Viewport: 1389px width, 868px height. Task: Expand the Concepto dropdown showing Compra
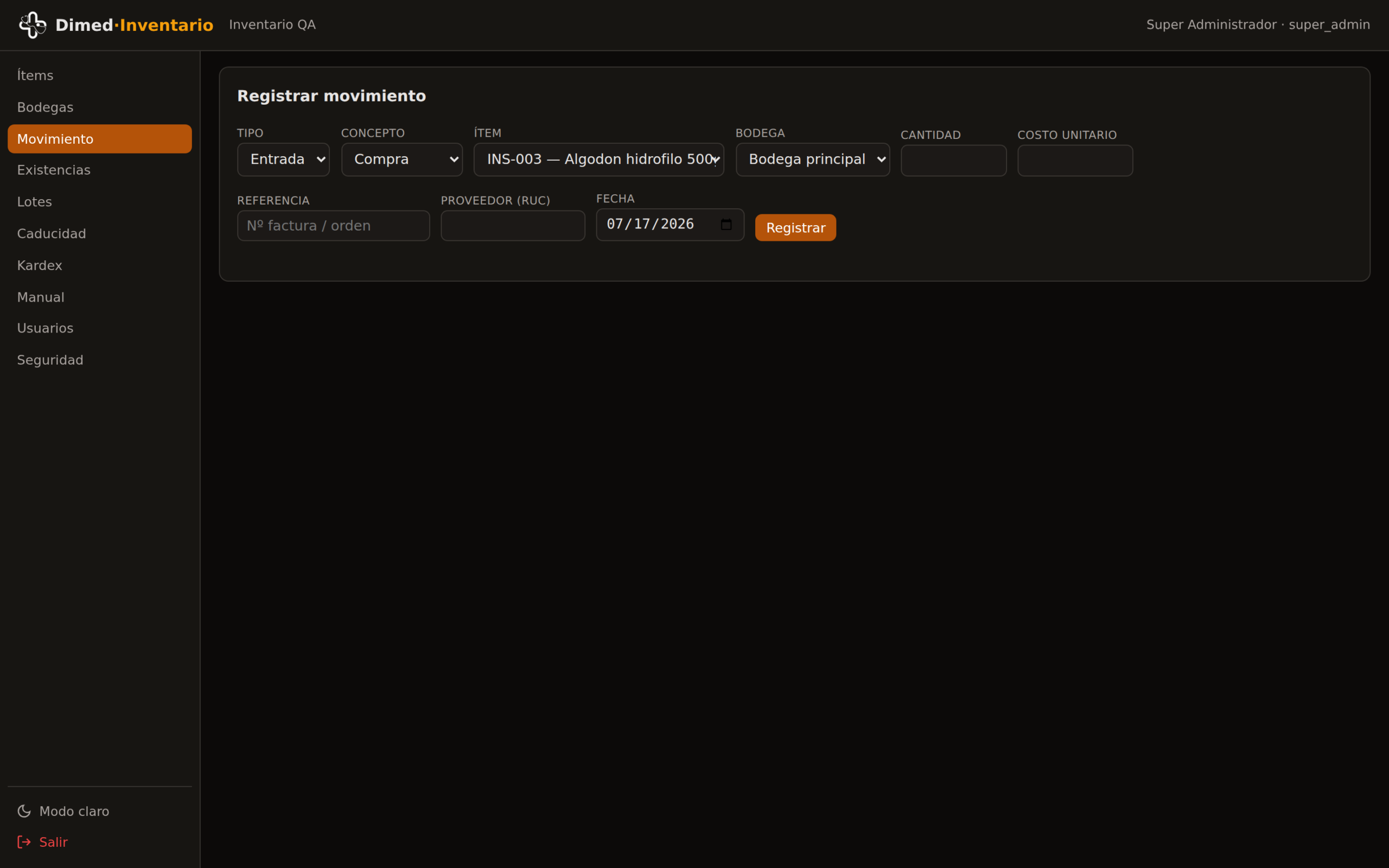pos(402,159)
